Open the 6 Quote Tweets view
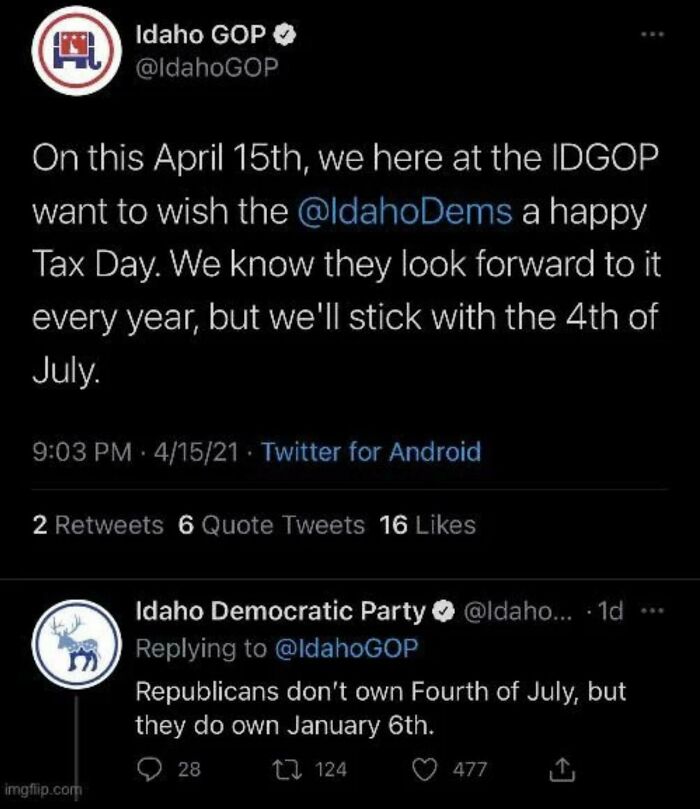The width and height of the screenshot is (700, 809). point(266,525)
